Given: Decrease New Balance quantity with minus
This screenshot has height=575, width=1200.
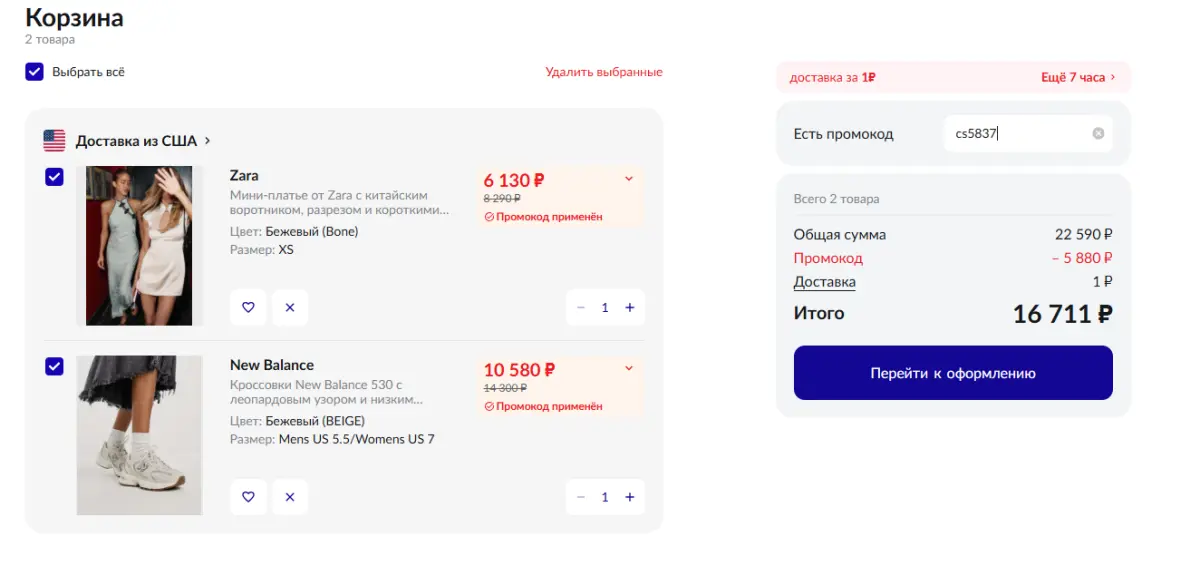Looking at the screenshot, I should (580, 497).
